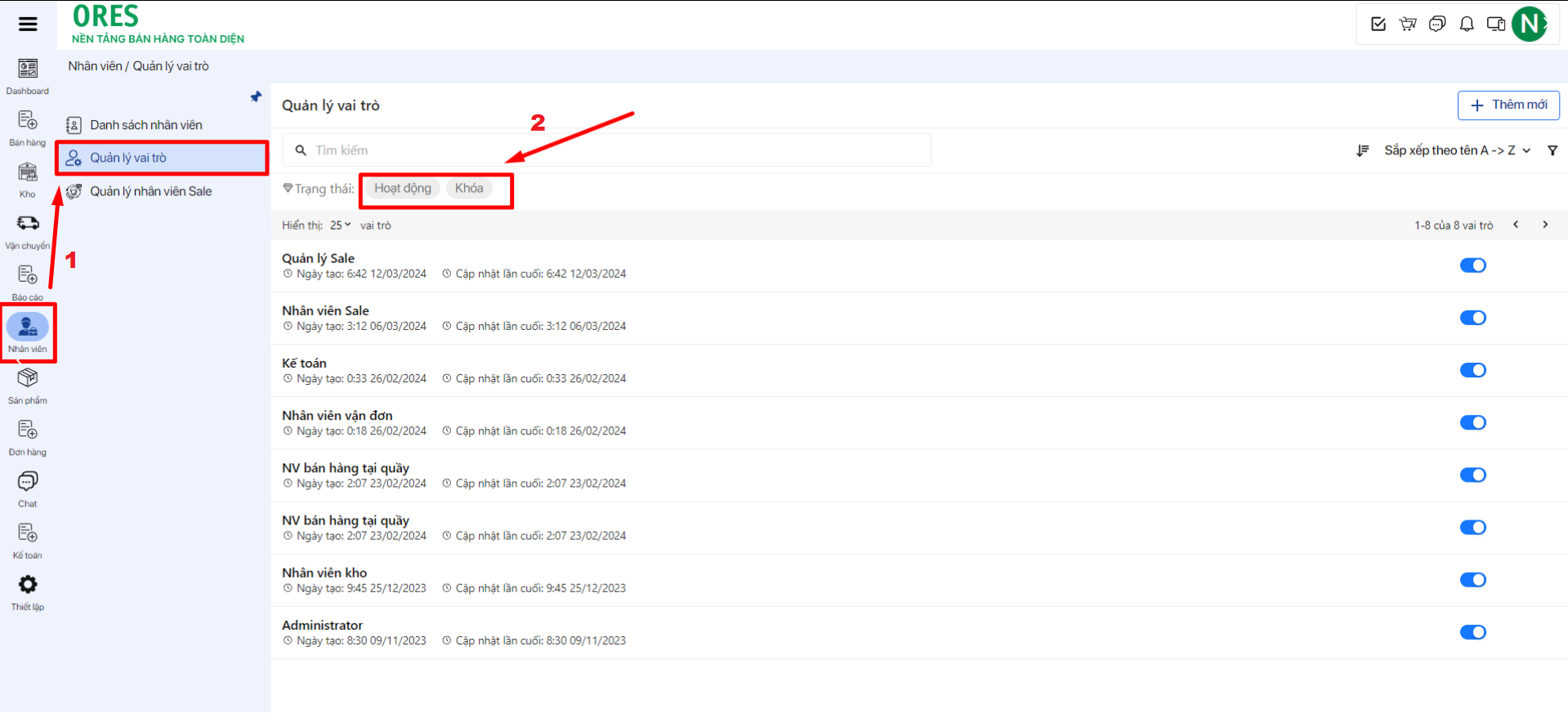Image resolution: width=1568 pixels, height=727 pixels.
Task: Click the Thêm mới button
Action: pyautogui.click(x=1508, y=105)
